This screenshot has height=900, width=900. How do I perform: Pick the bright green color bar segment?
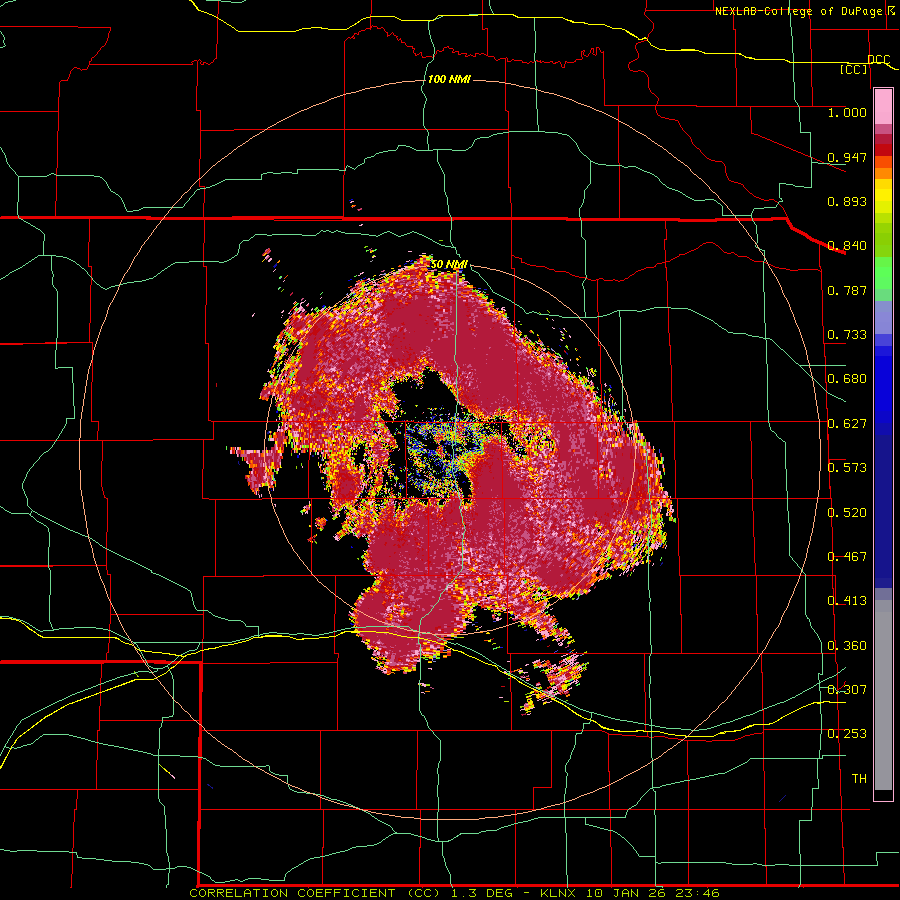point(883,273)
